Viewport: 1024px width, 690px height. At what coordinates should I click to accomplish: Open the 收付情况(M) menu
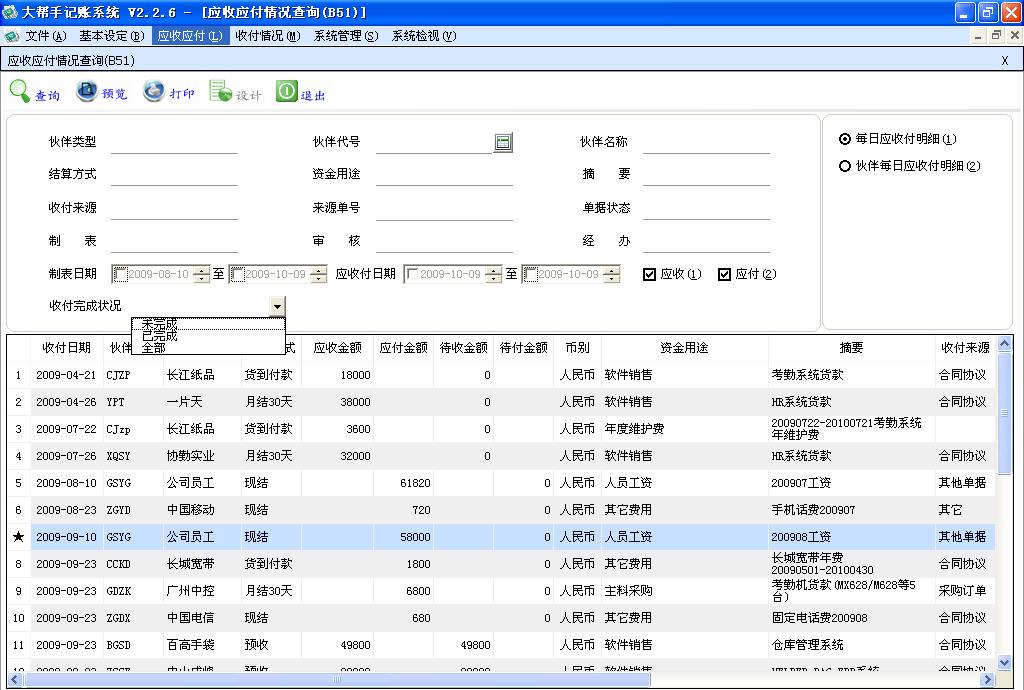coord(268,36)
